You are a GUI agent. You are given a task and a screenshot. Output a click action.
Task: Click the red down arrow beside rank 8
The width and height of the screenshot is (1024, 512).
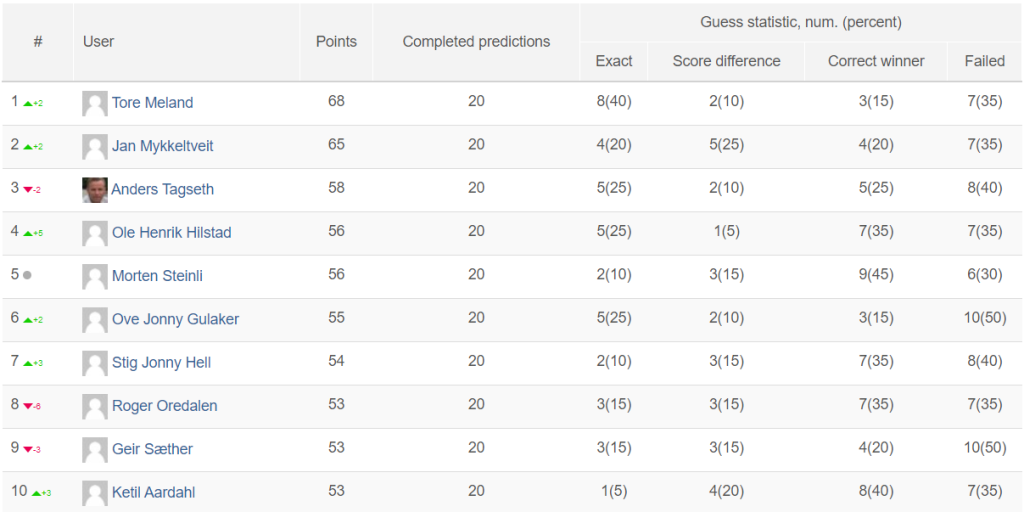(x=27, y=406)
